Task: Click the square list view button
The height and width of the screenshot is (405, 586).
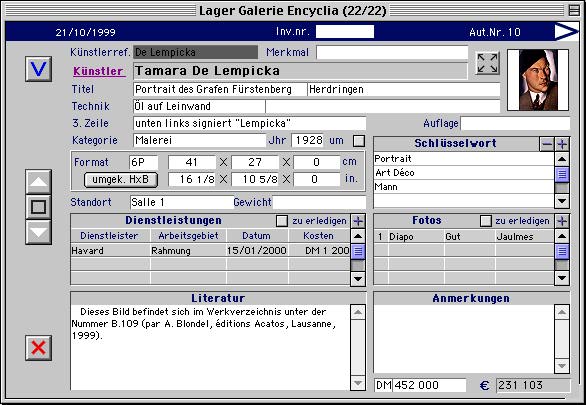Action: click(x=38, y=207)
